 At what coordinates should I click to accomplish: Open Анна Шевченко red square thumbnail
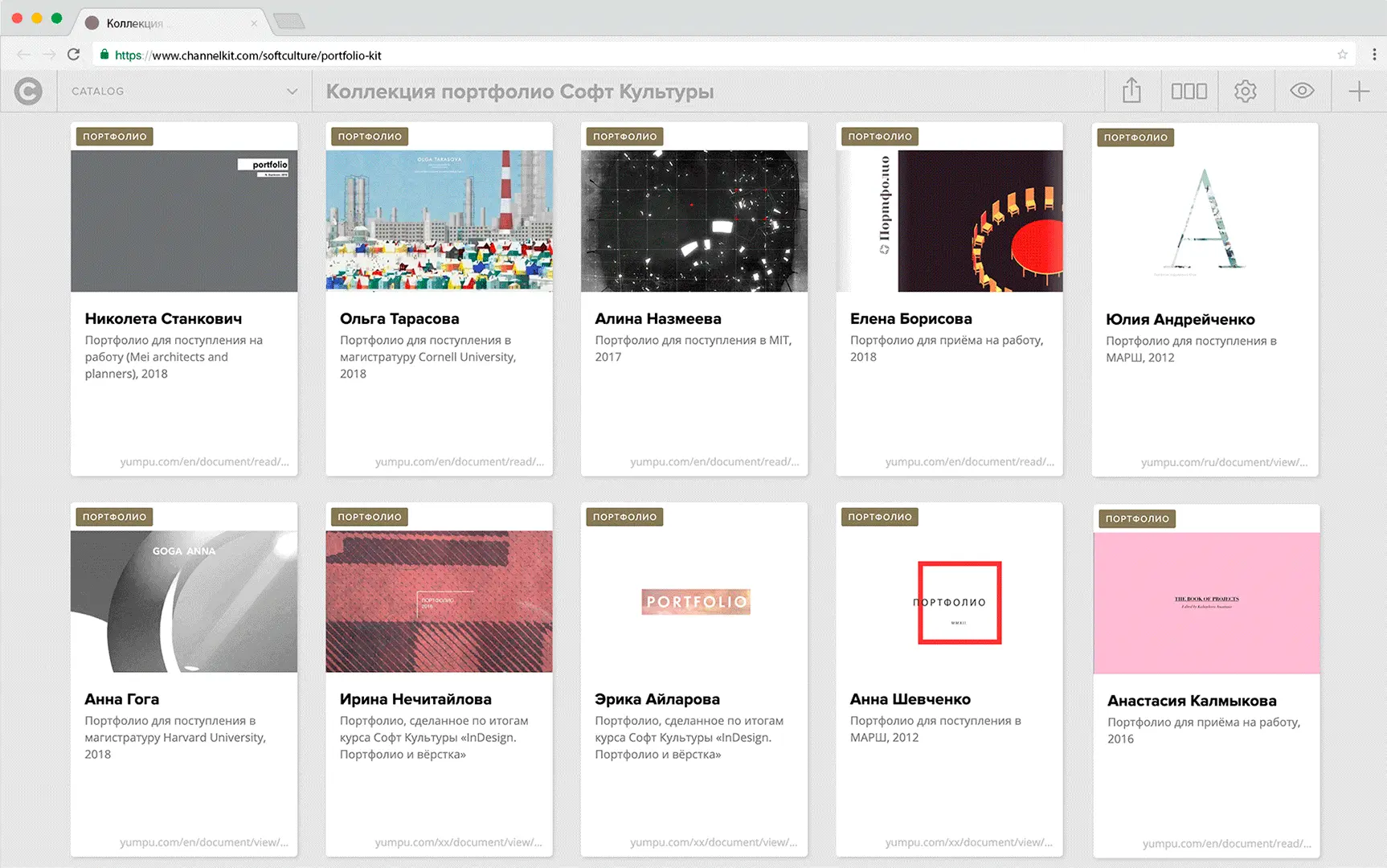(x=949, y=601)
